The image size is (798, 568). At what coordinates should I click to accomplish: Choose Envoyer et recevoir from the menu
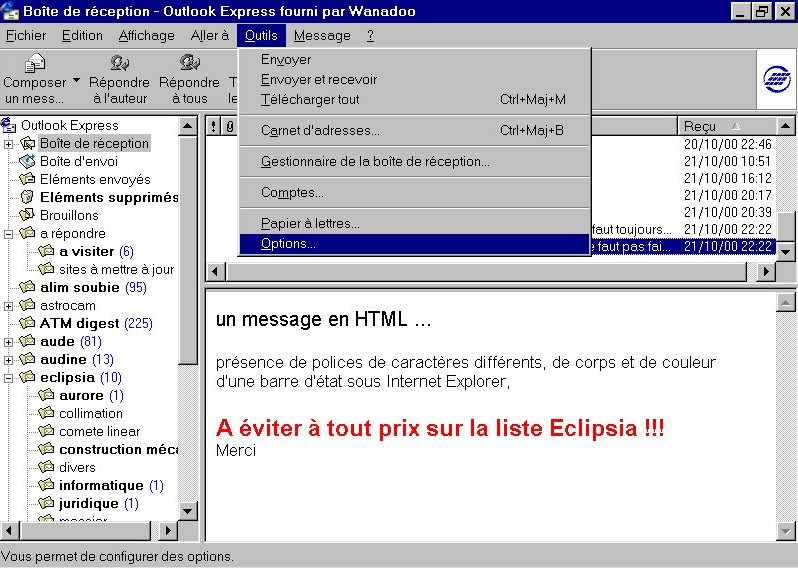point(414,79)
